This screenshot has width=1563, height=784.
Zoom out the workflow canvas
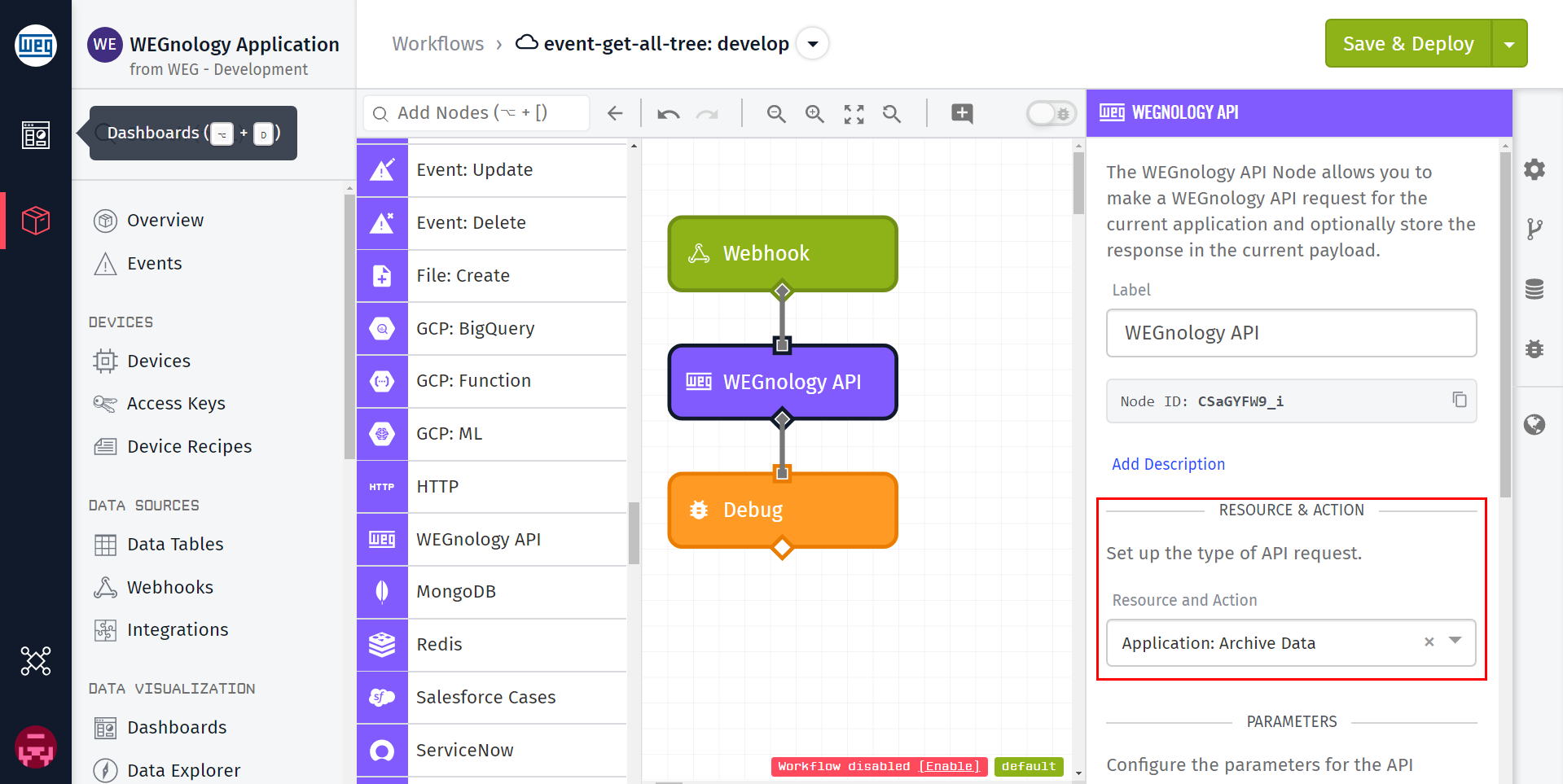776,114
